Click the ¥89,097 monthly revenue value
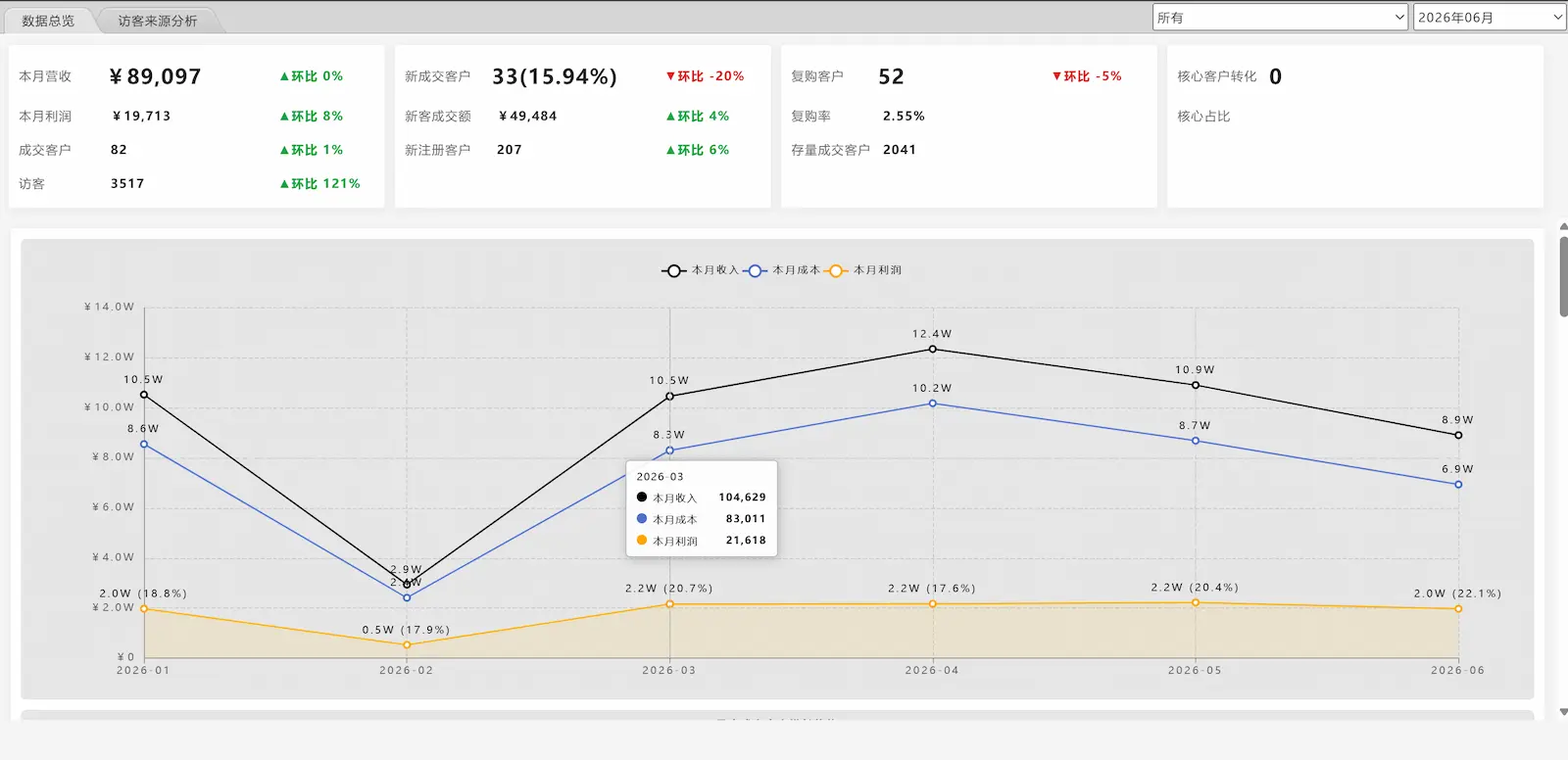 coord(155,76)
